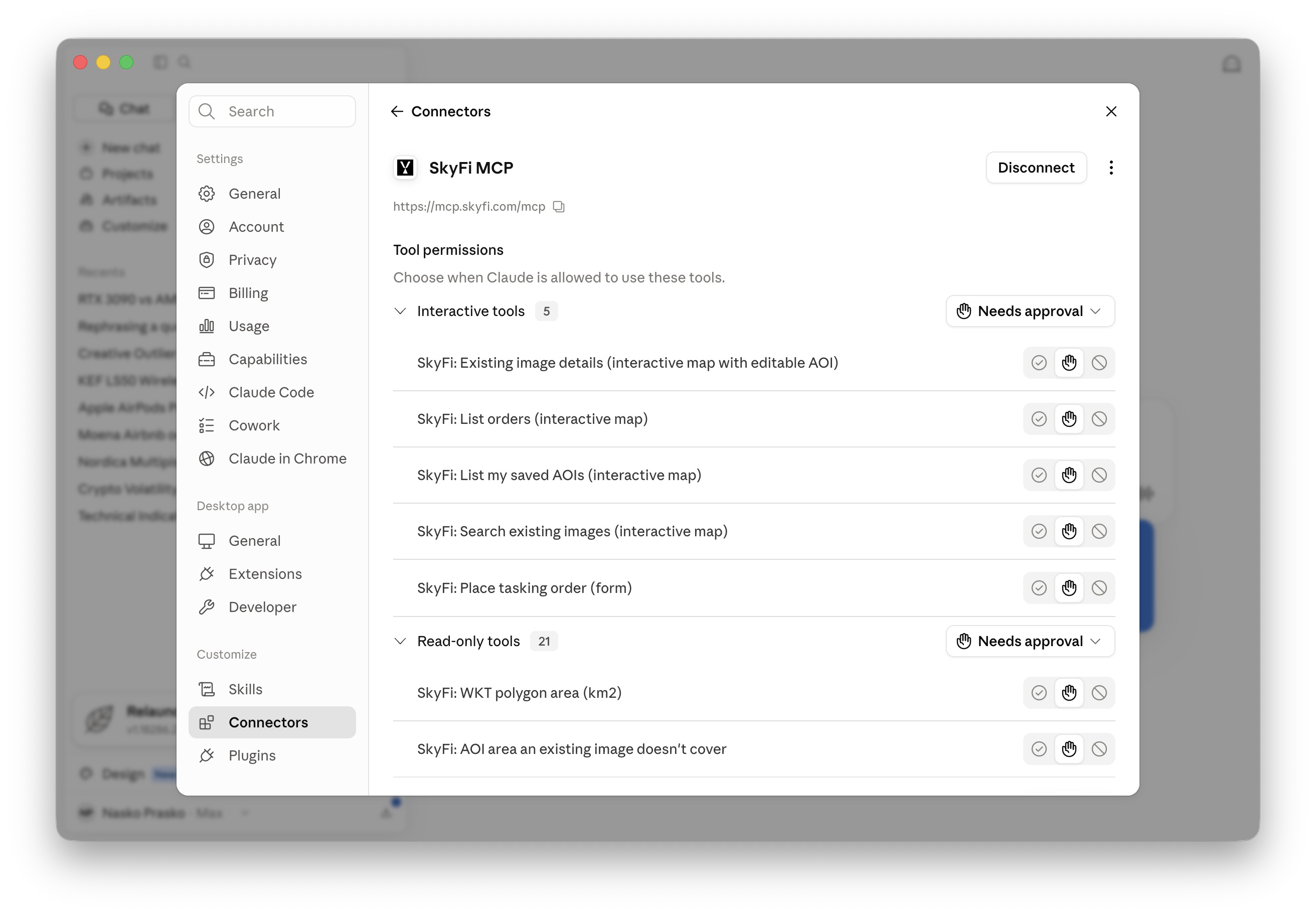This screenshot has width=1316, height=915.
Task: Collapse the Interactive tools section
Action: pyautogui.click(x=400, y=311)
